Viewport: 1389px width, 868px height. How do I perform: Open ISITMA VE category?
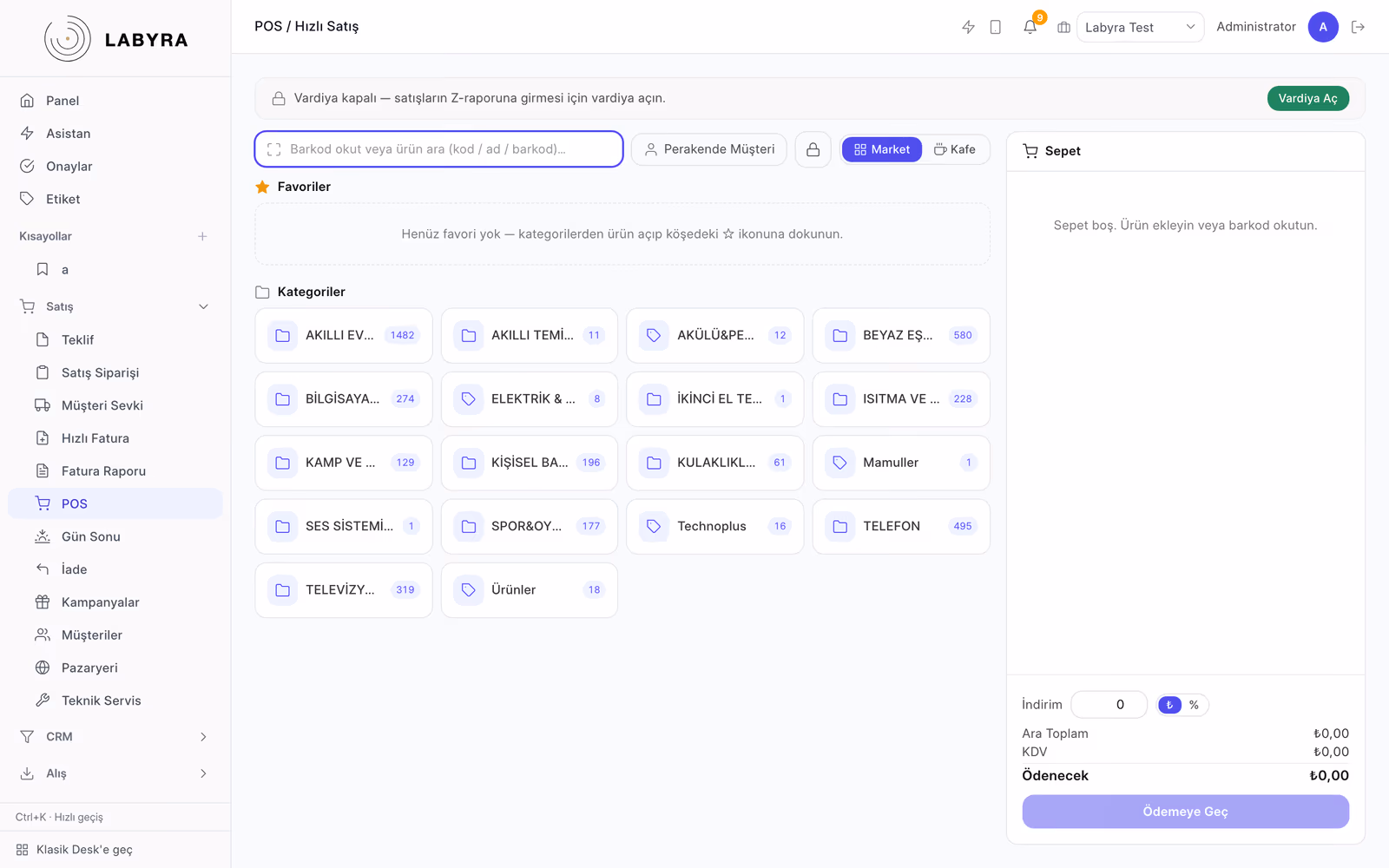pos(901,399)
